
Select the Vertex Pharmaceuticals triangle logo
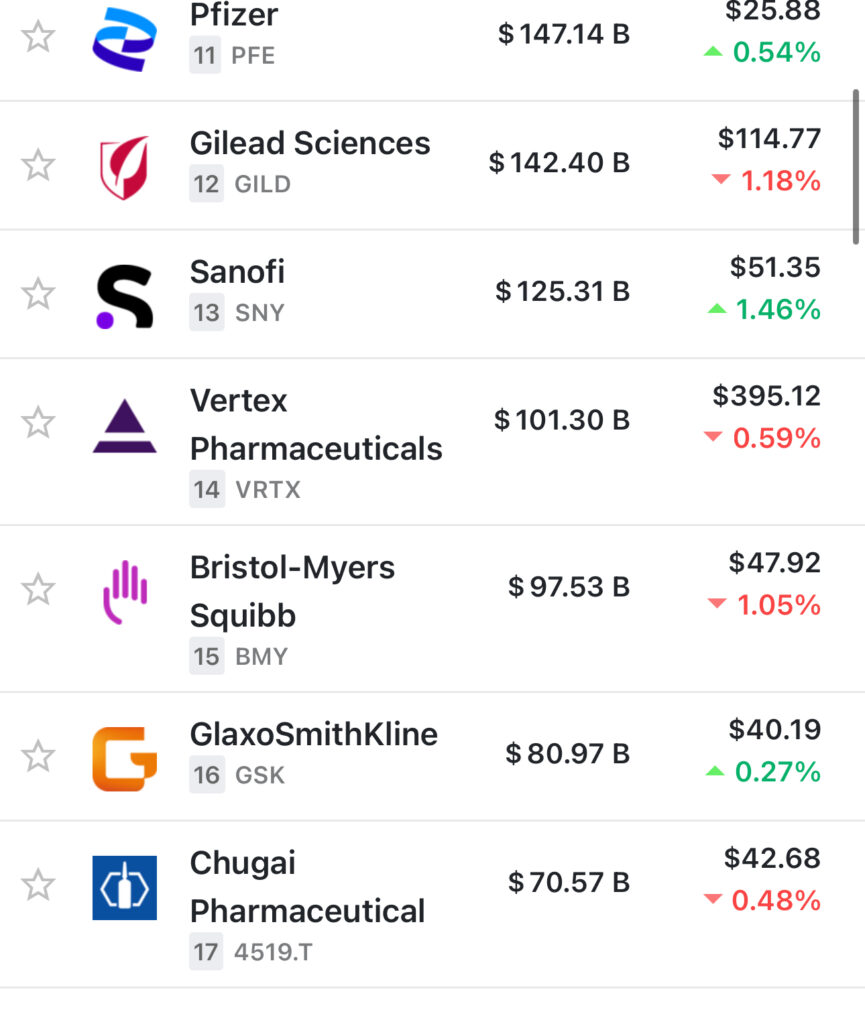pos(124,427)
